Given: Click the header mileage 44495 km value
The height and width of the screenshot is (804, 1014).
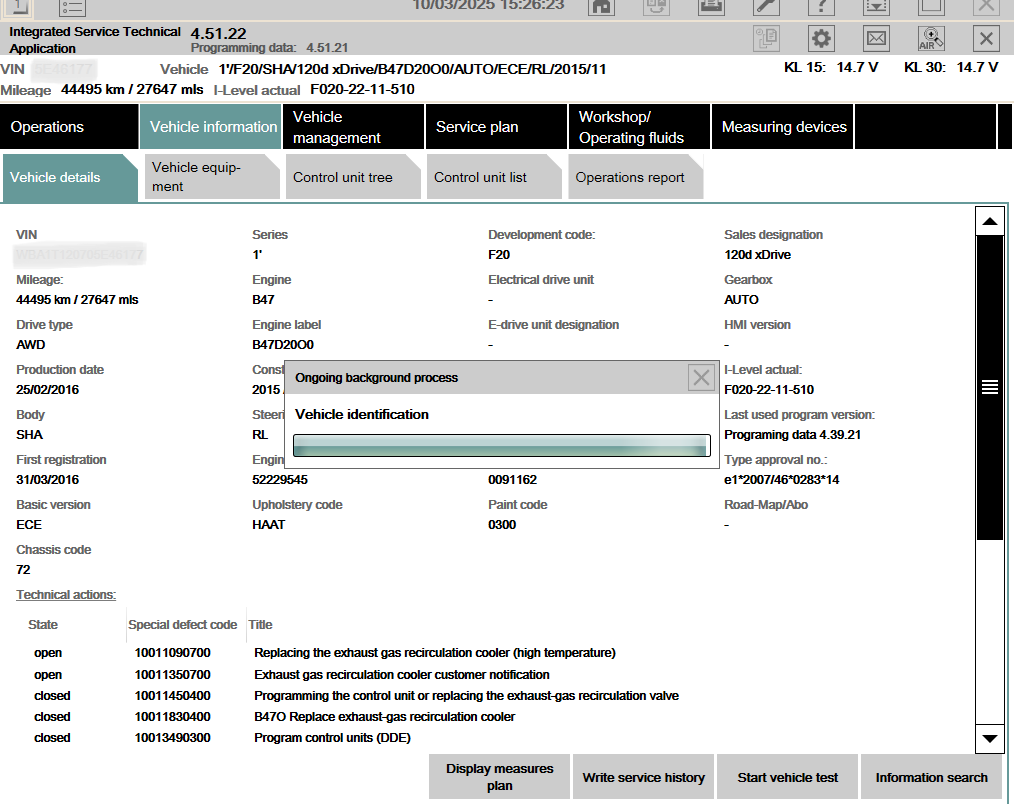Looking at the screenshot, I should click(x=132, y=89).
